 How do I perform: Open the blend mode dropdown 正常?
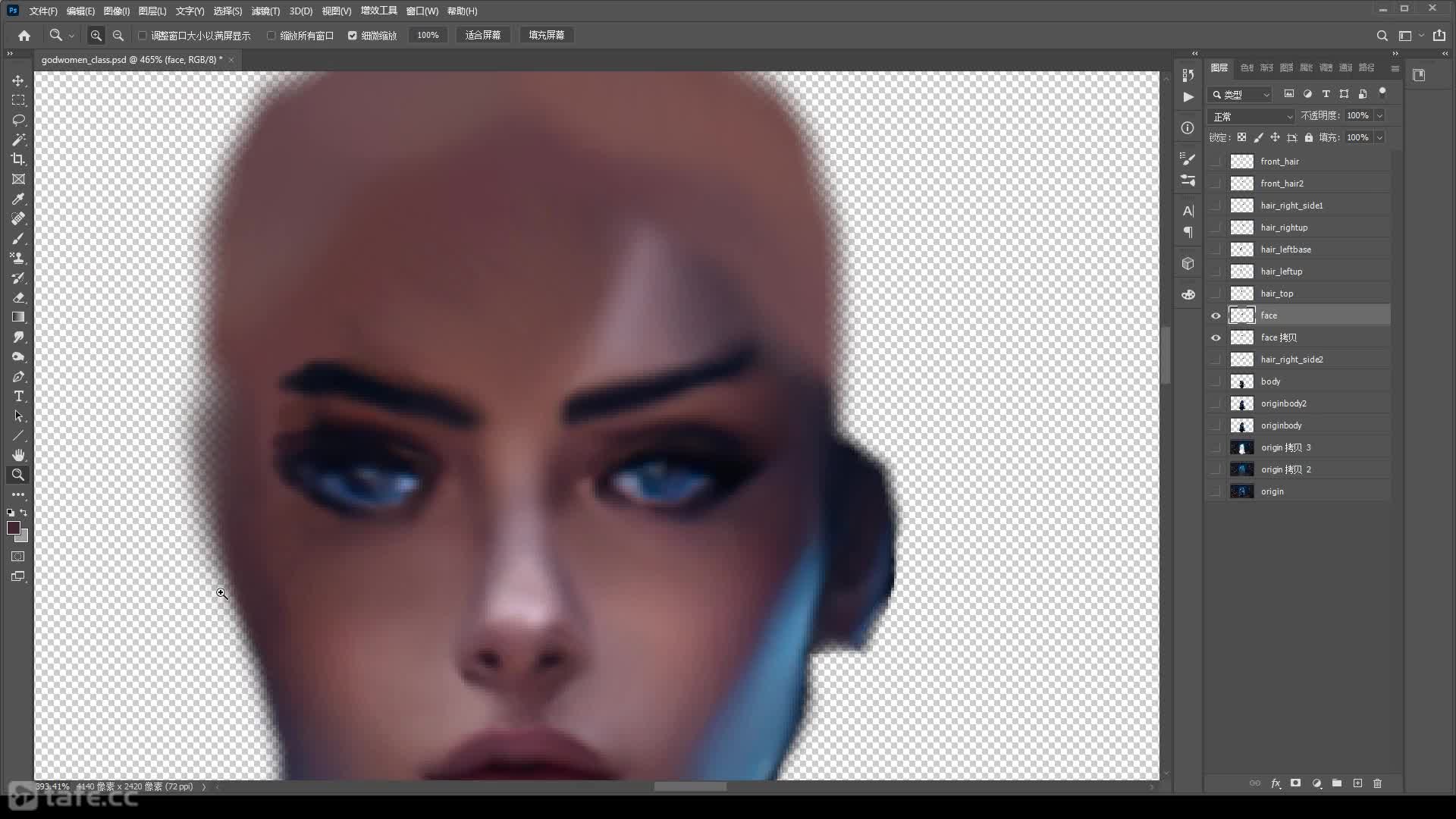[1251, 116]
